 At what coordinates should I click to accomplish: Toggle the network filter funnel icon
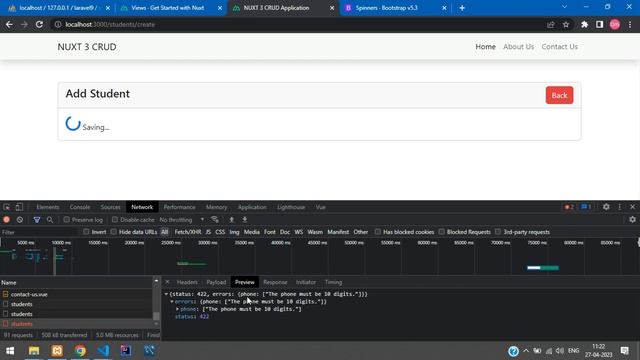click(37, 220)
